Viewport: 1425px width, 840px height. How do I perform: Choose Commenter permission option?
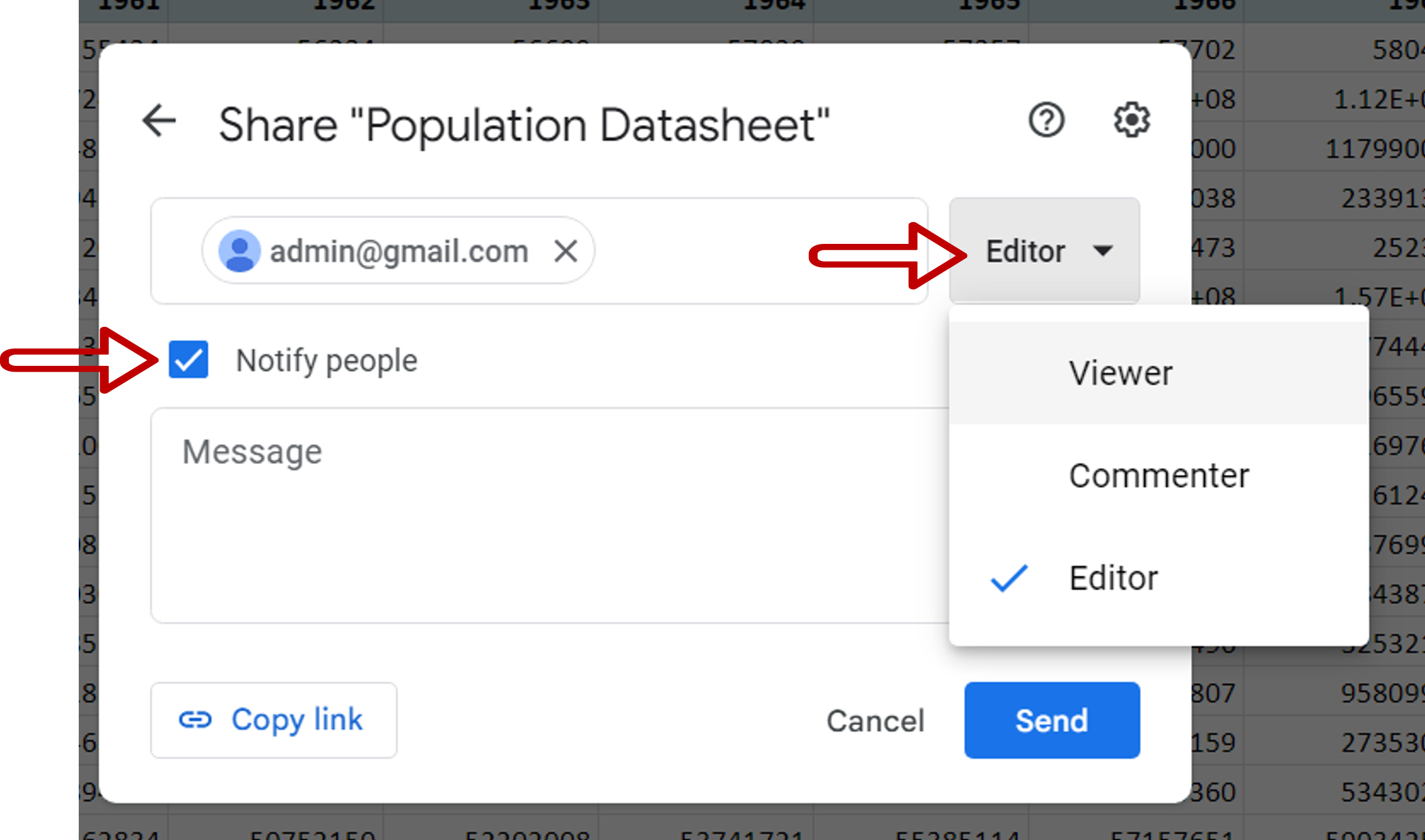point(1159,475)
